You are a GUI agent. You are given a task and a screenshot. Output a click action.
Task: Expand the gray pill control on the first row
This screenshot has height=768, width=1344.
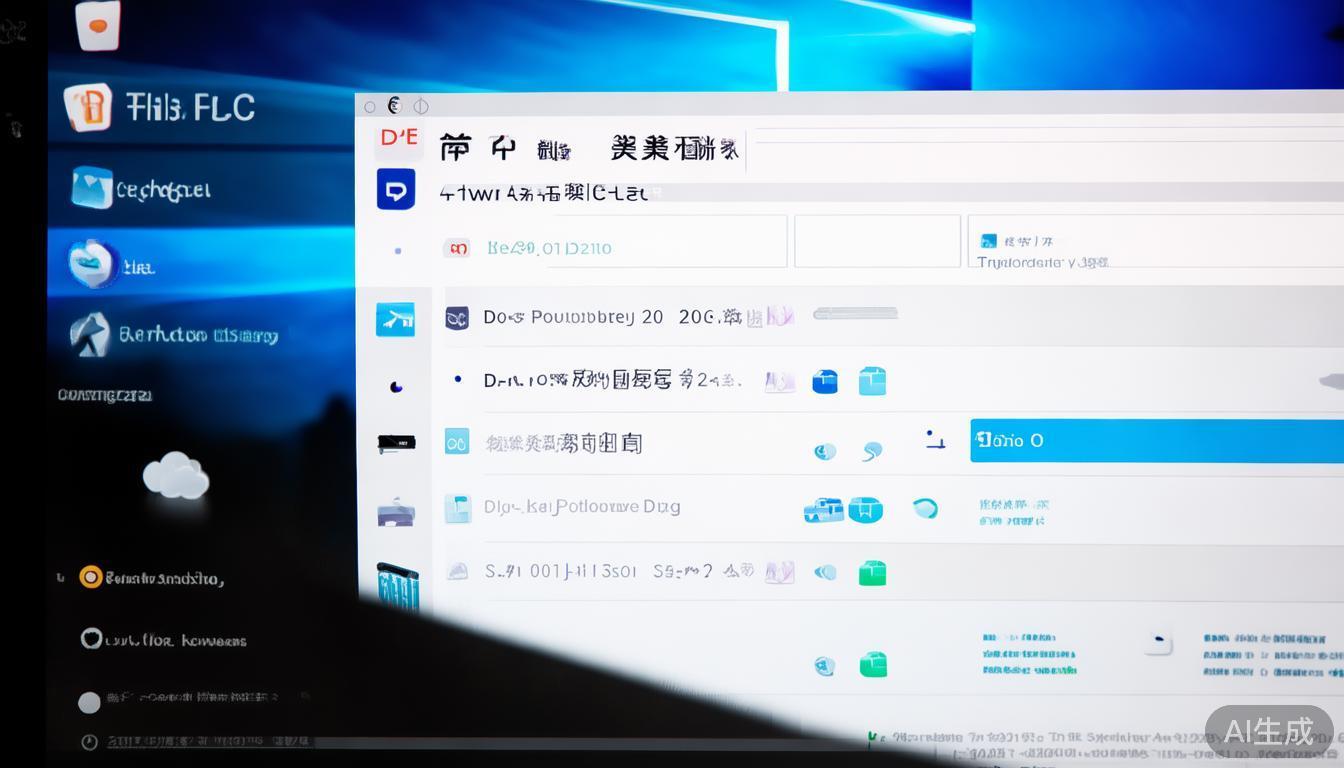click(854, 314)
